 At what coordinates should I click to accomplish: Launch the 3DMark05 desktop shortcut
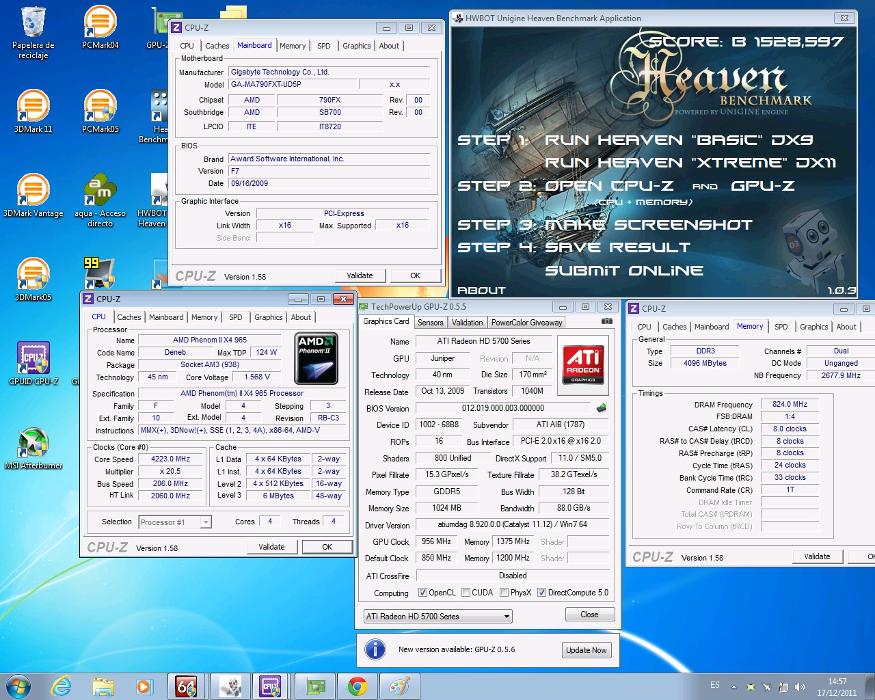pos(33,279)
